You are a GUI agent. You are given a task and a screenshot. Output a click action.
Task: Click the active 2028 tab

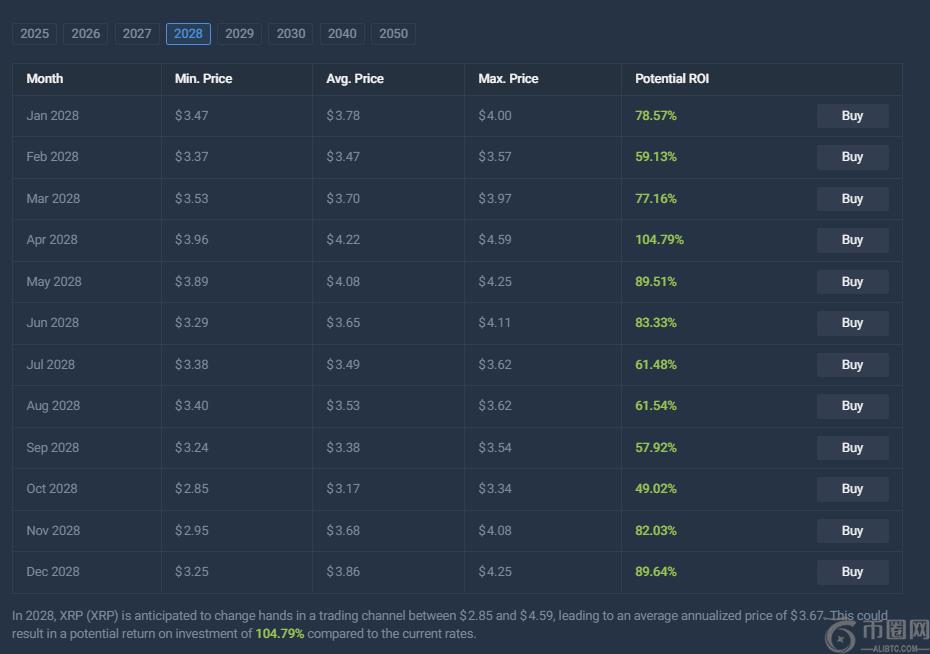tap(188, 34)
